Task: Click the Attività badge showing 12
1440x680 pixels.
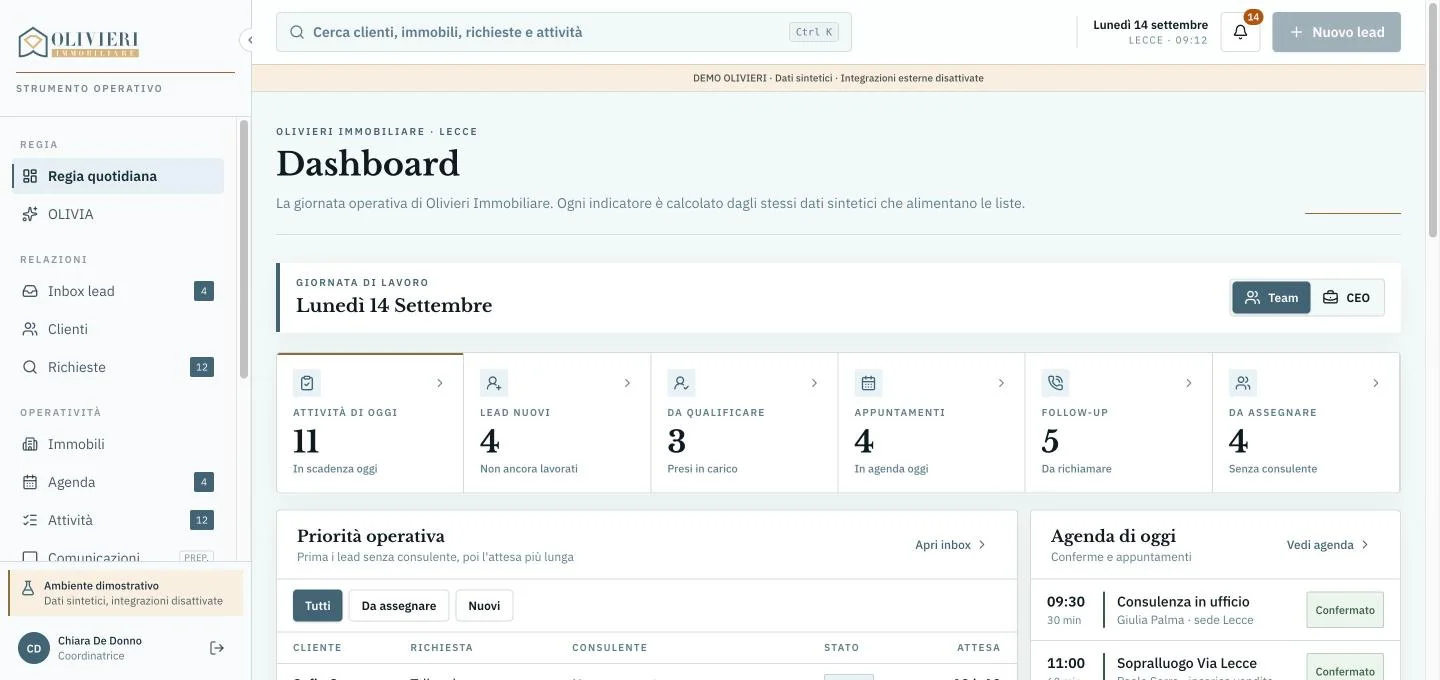Action: tap(202, 520)
